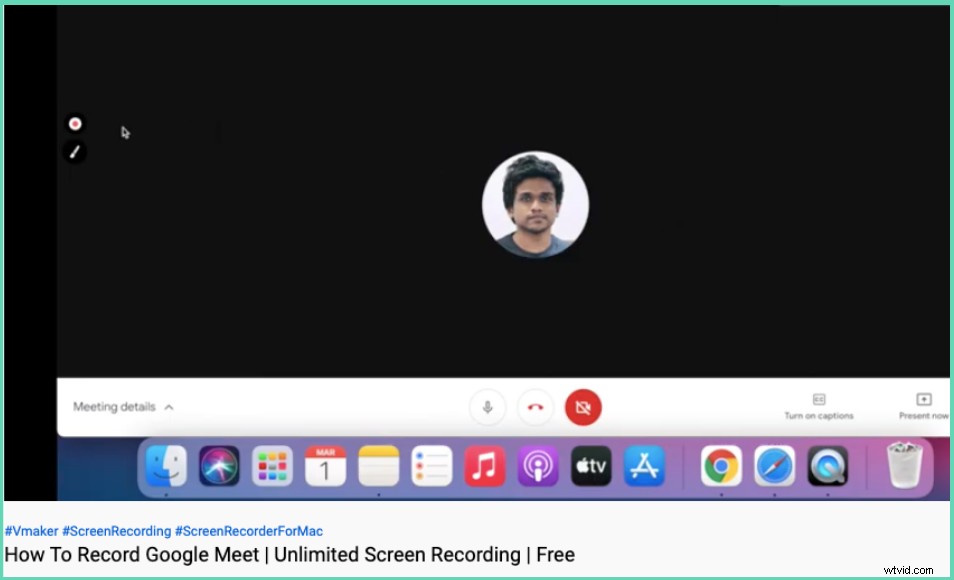Open the Music app from the Dock

[x=484, y=467]
